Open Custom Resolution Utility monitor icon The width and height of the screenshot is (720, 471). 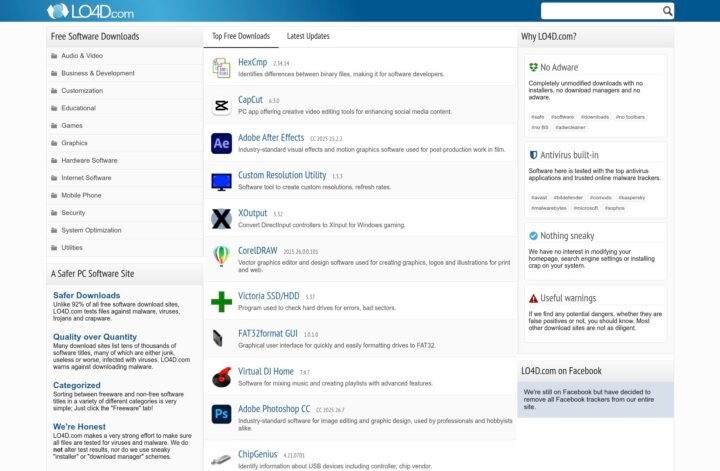tap(221, 181)
